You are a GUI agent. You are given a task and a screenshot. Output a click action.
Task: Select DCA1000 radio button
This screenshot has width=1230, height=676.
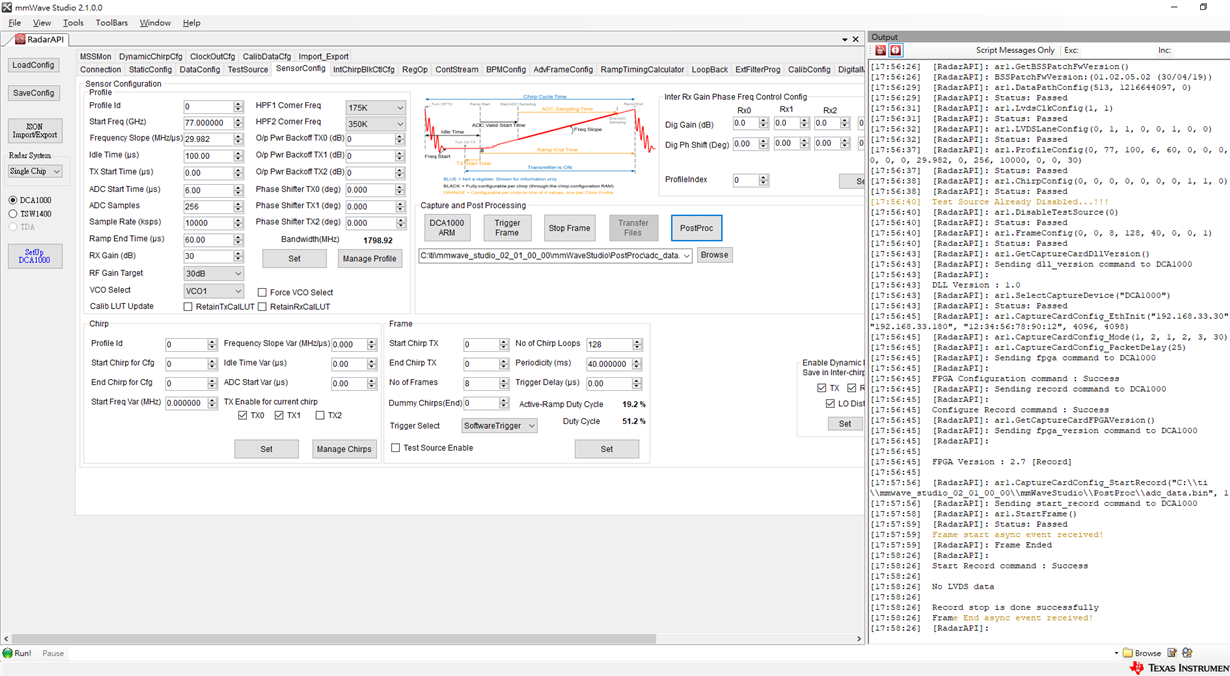(x=13, y=200)
